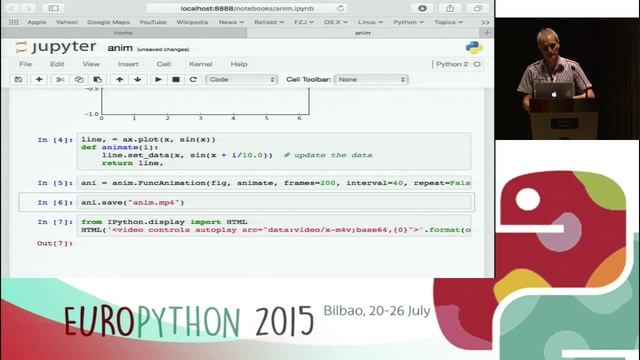Move the selected cell down
This screenshot has height=360, width=640.
(138, 80)
